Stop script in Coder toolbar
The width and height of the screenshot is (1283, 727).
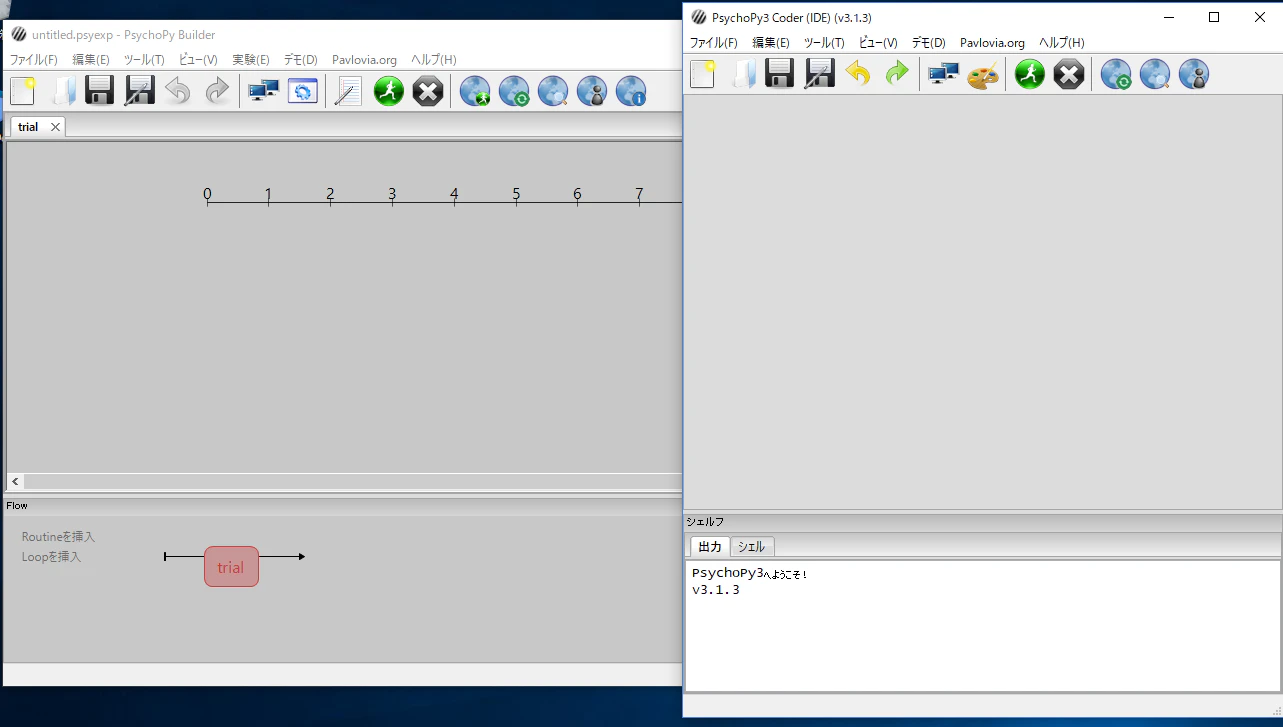click(1069, 74)
